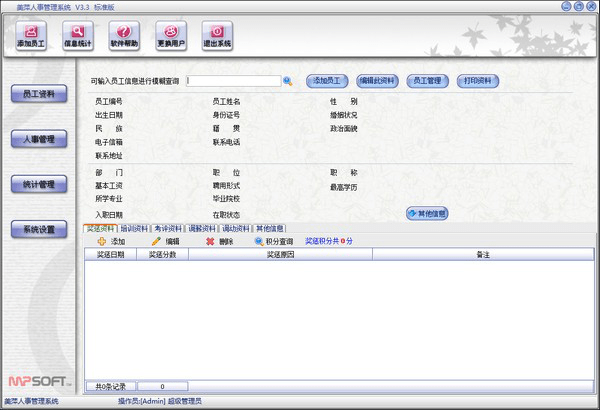Click the 员工管理 pill button
This screenshot has width=600, height=410.
click(x=427, y=81)
